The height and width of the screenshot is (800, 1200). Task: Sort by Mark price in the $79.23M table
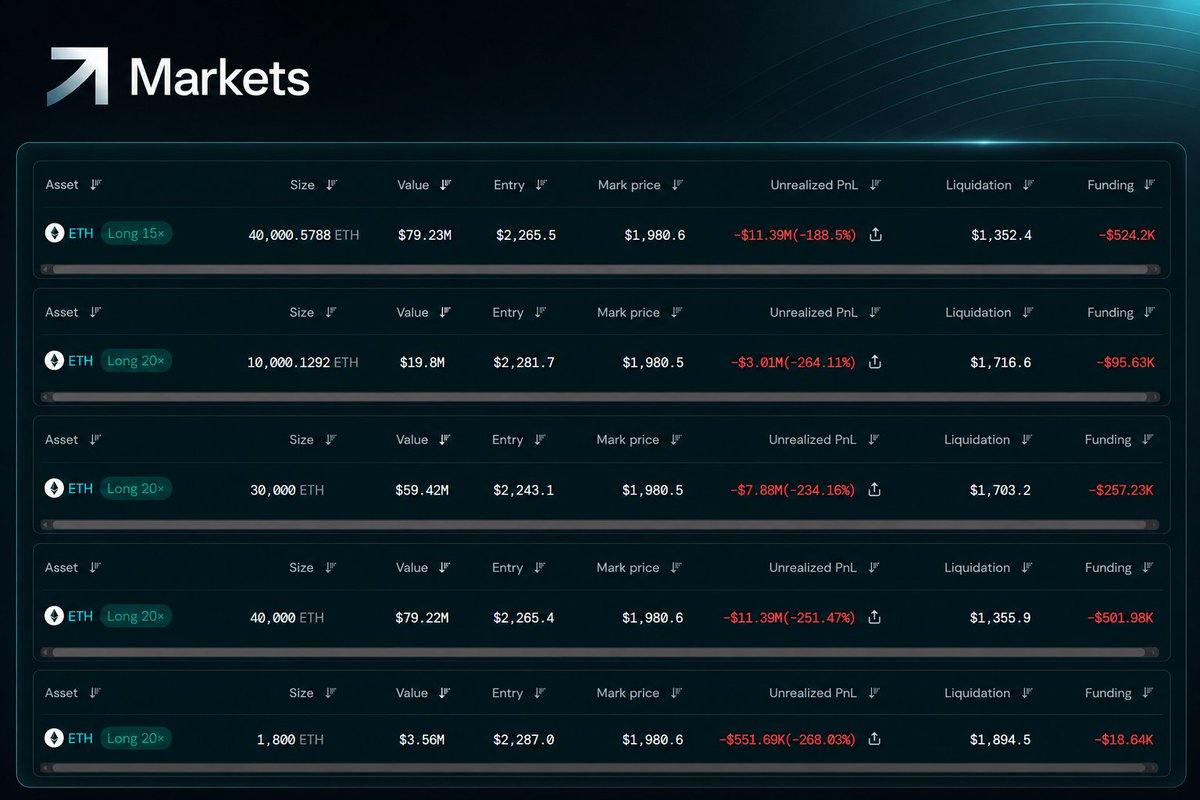point(677,185)
